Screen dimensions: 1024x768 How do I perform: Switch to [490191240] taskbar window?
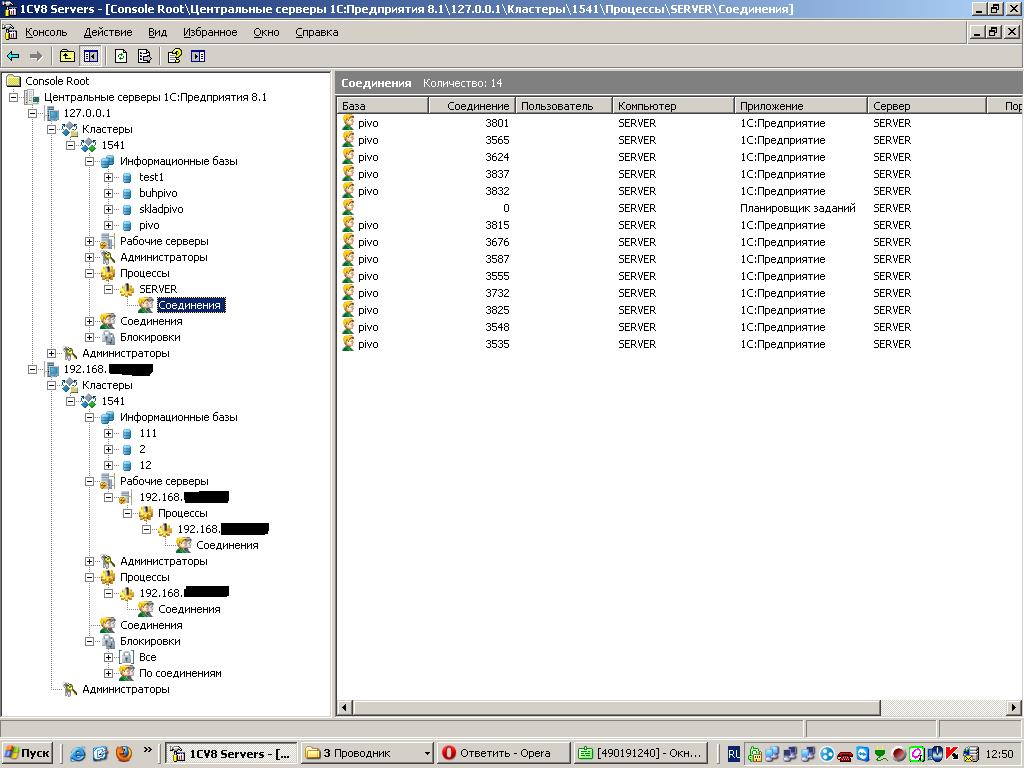641,754
